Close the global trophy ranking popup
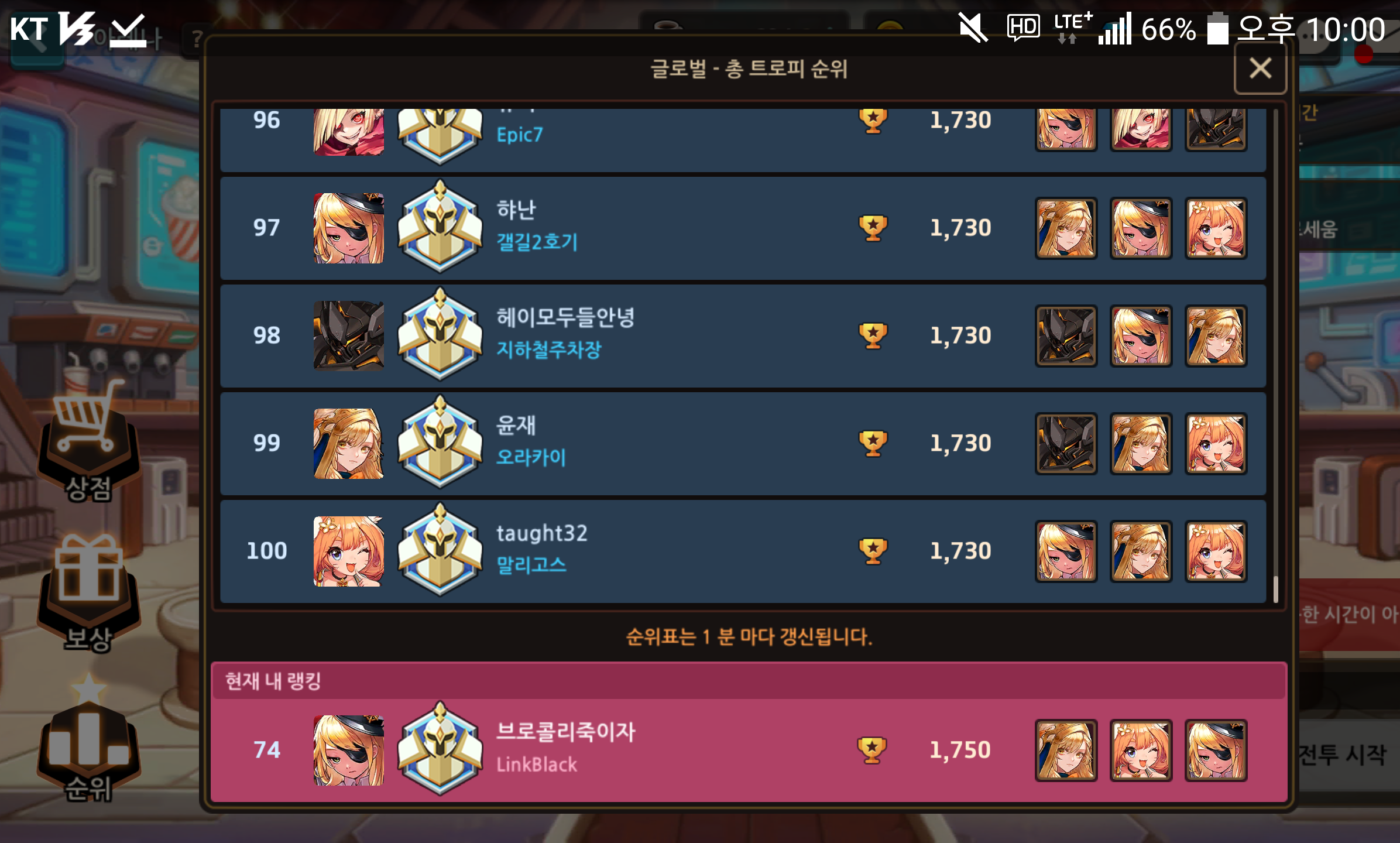The height and width of the screenshot is (843, 1400). click(x=1260, y=68)
